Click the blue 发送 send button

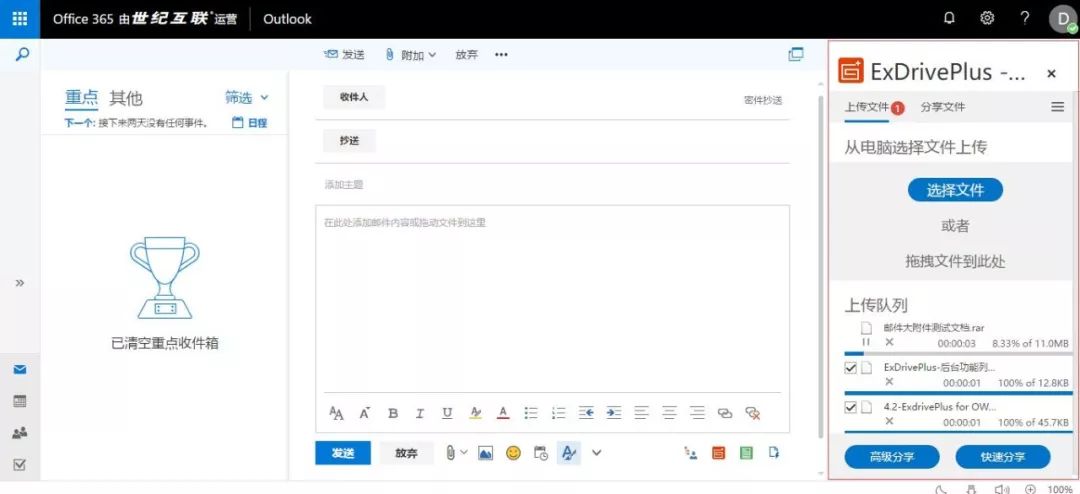coord(343,453)
